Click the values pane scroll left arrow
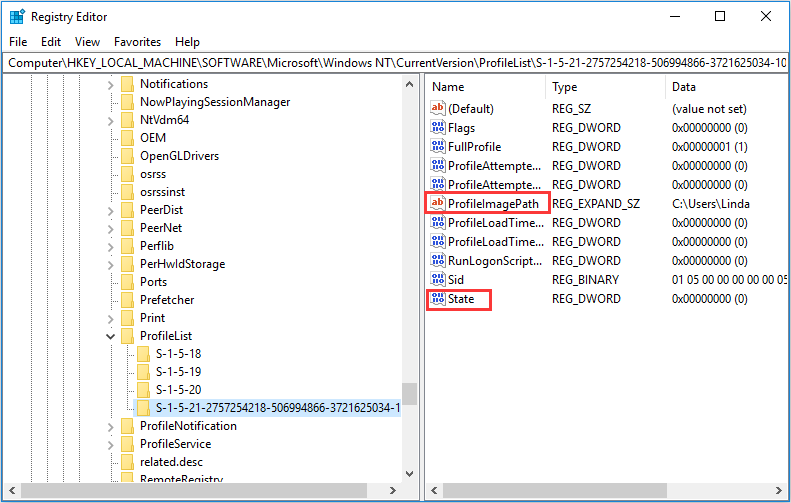 (x=434, y=490)
